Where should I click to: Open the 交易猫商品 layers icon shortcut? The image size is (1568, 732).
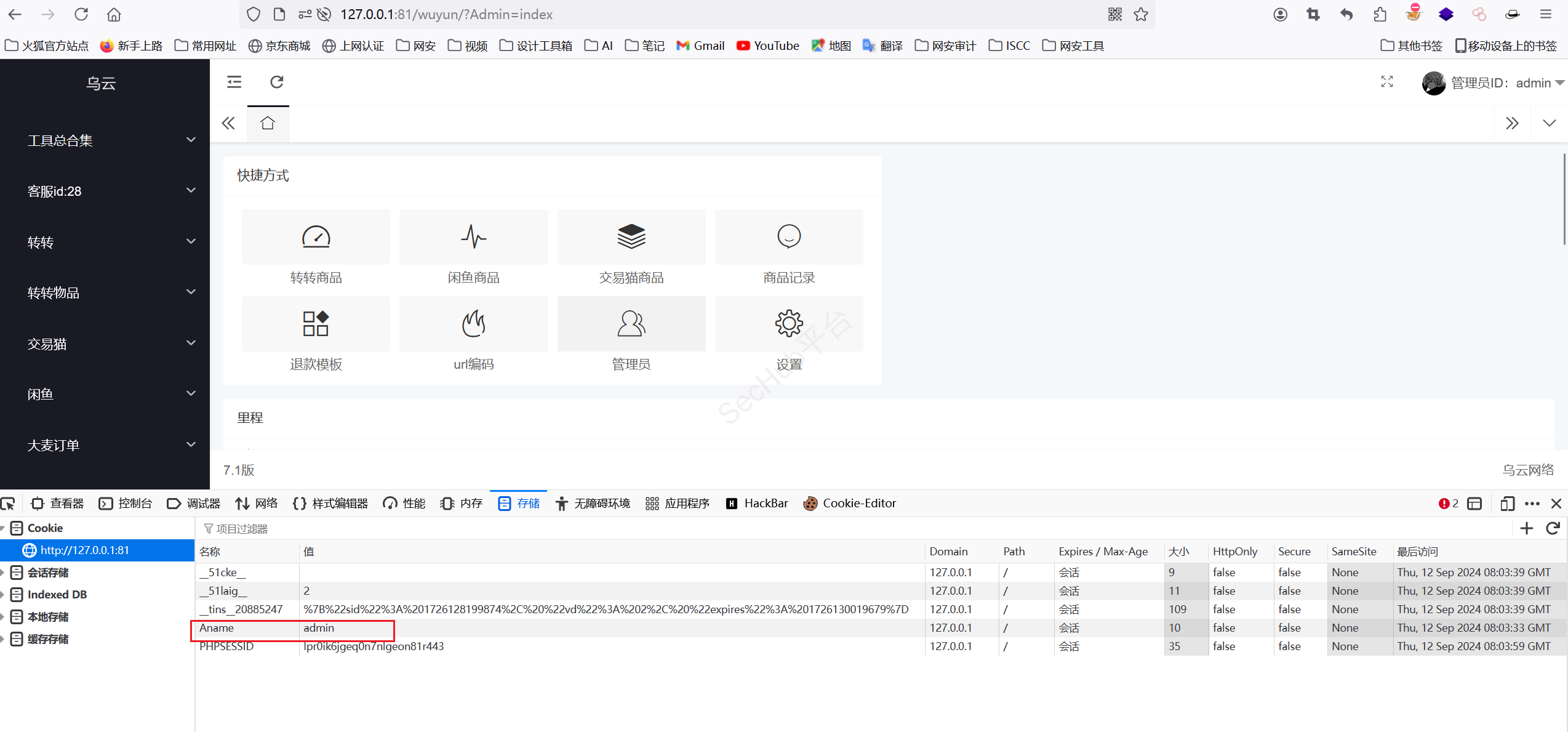pos(631,237)
